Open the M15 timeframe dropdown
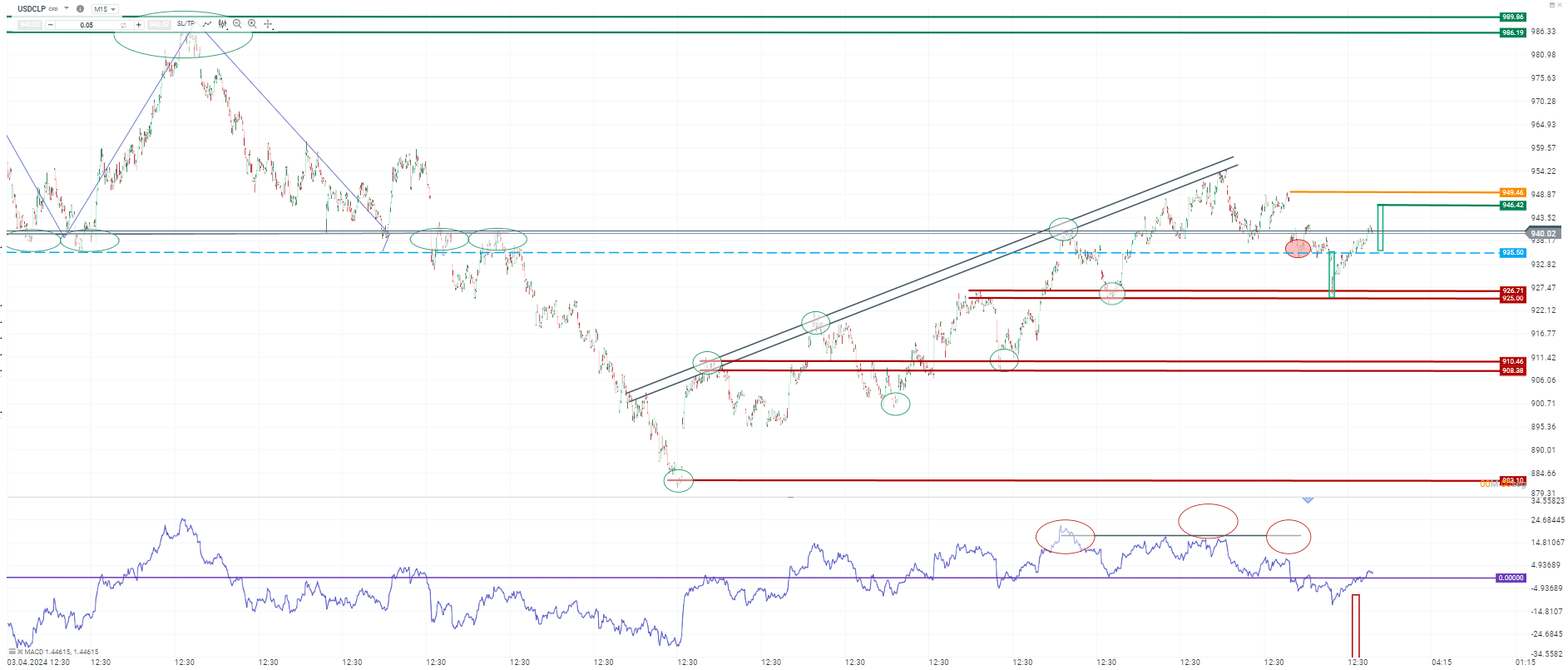Viewport: 1568px width, 670px height. 105,9
